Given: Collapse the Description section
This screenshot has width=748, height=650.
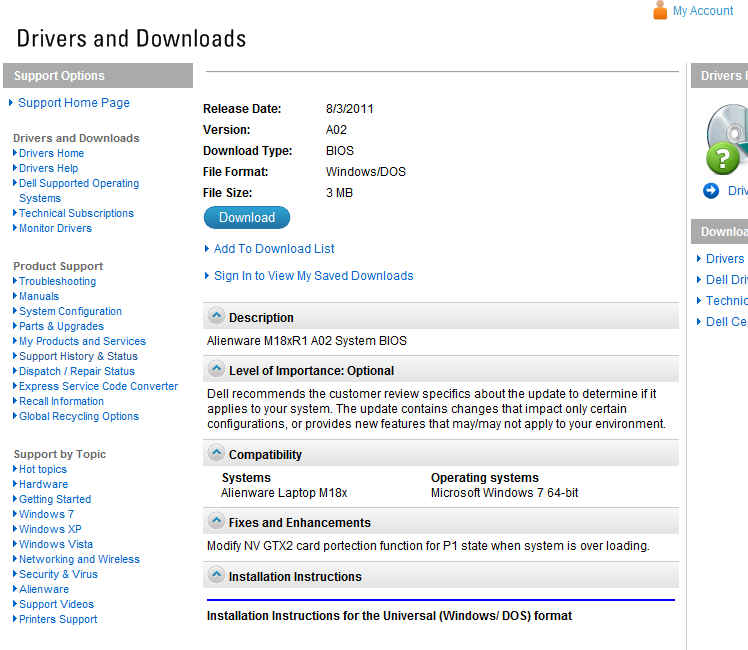Looking at the screenshot, I should pyautogui.click(x=216, y=316).
